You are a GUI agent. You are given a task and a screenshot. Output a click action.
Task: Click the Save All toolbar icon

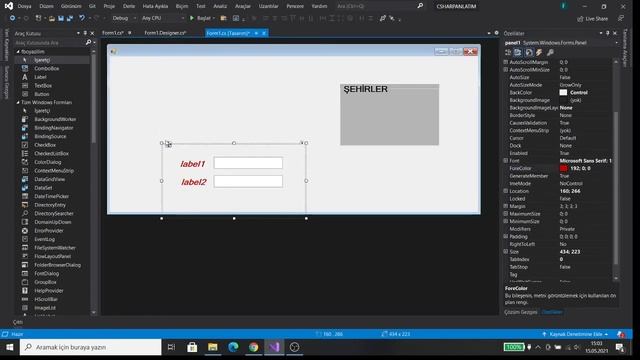click(70, 18)
